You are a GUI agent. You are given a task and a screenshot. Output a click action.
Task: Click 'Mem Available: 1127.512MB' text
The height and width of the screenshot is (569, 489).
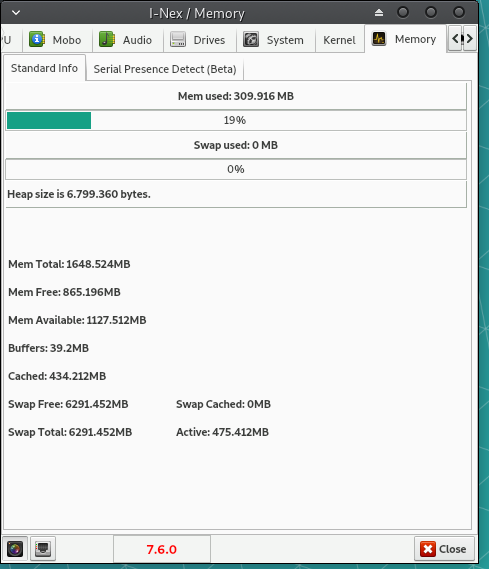pos(77,320)
